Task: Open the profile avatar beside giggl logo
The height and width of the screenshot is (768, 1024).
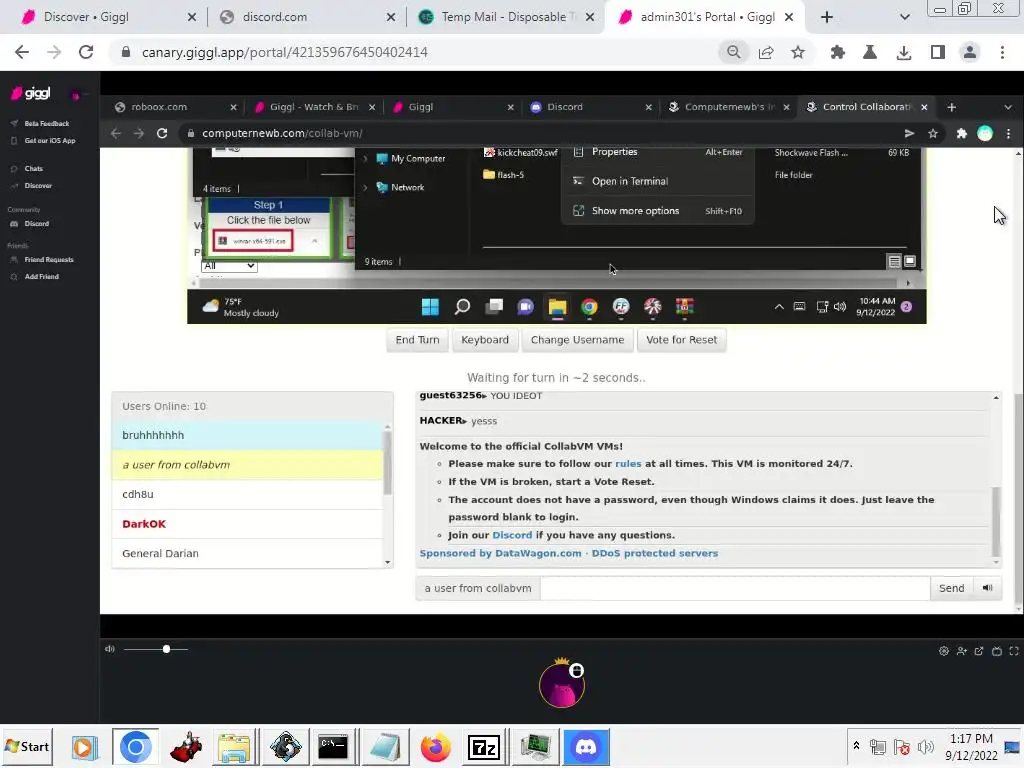Action: click(x=75, y=96)
